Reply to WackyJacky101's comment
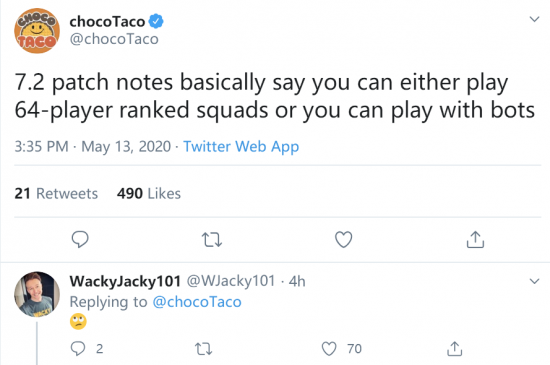 pos(78,349)
